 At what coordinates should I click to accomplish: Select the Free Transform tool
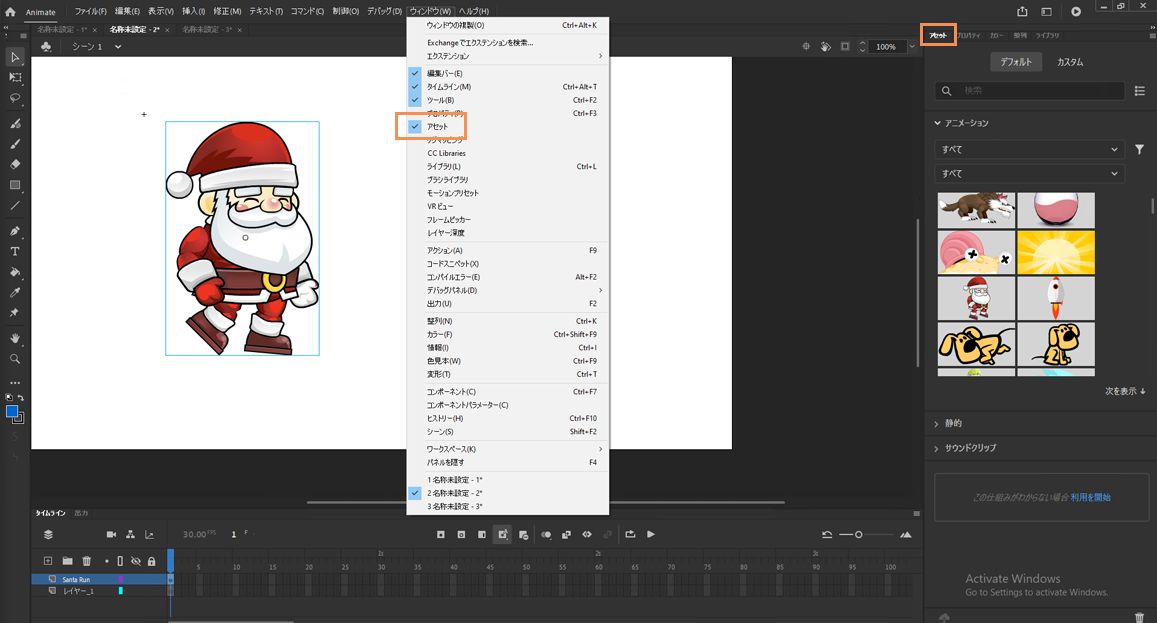pos(15,77)
